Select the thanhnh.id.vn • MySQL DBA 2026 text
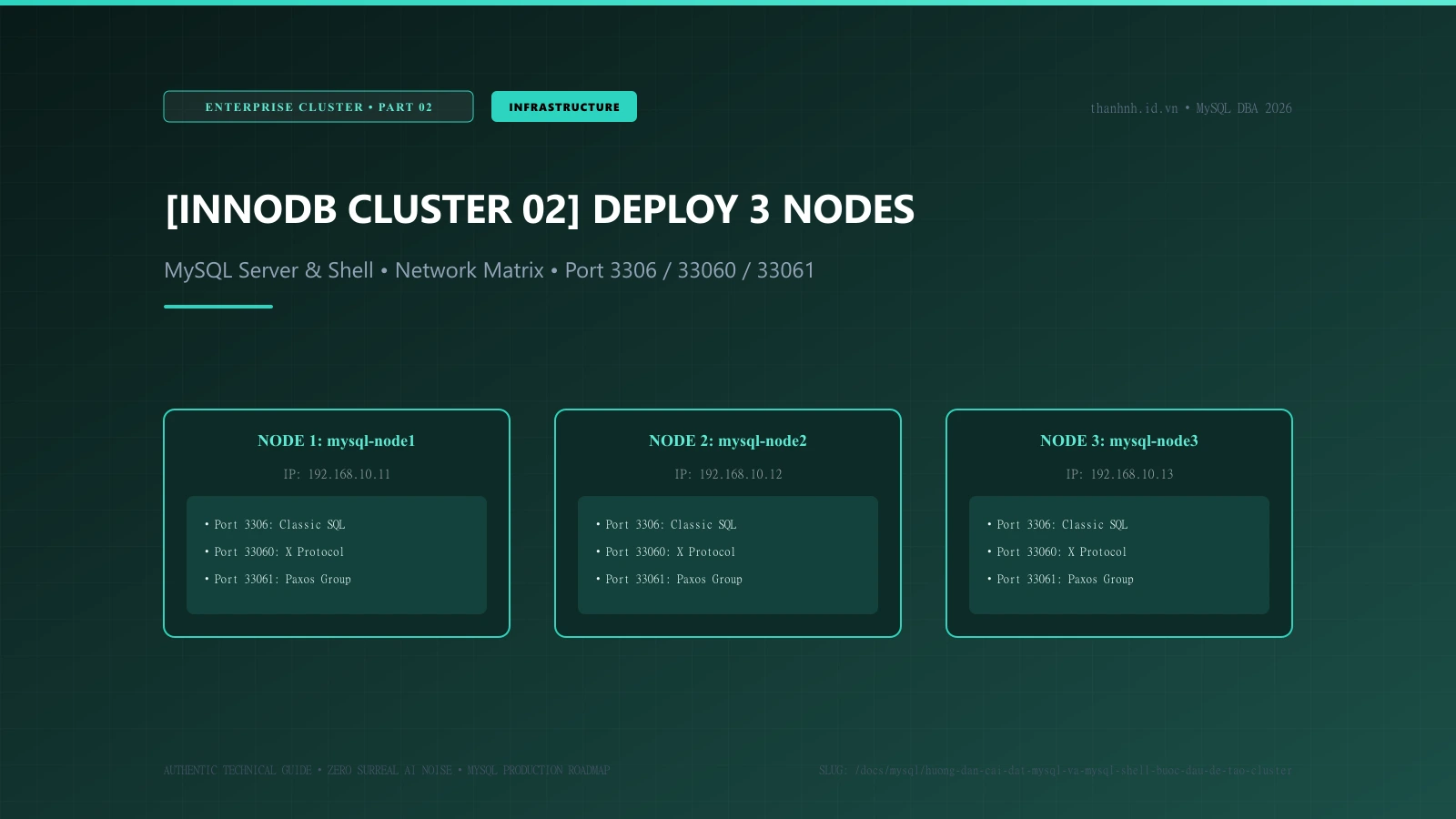Image resolution: width=1456 pixels, height=819 pixels. [1190, 108]
